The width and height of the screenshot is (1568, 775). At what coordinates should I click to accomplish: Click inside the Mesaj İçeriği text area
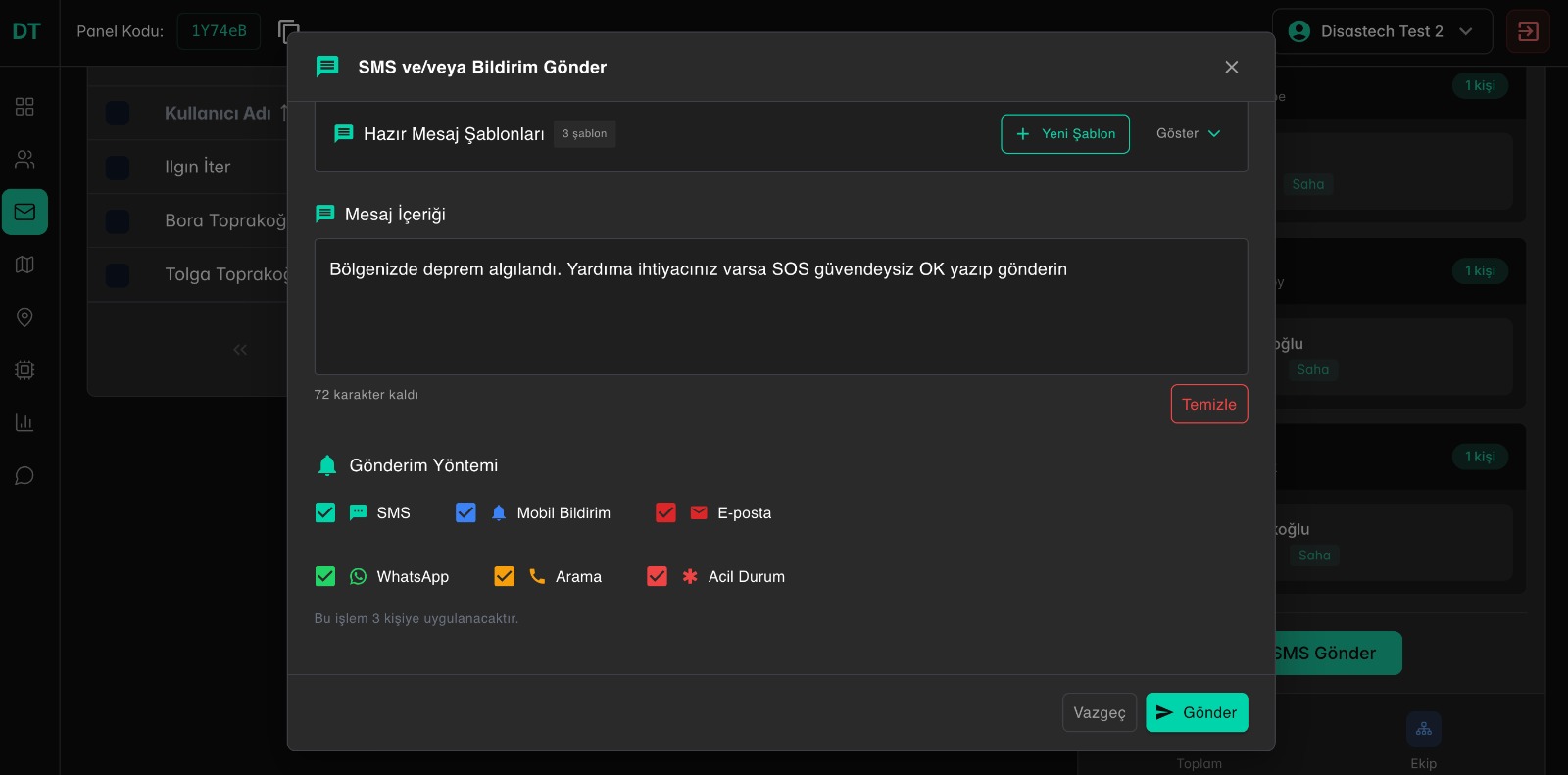[x=781, y=307]
